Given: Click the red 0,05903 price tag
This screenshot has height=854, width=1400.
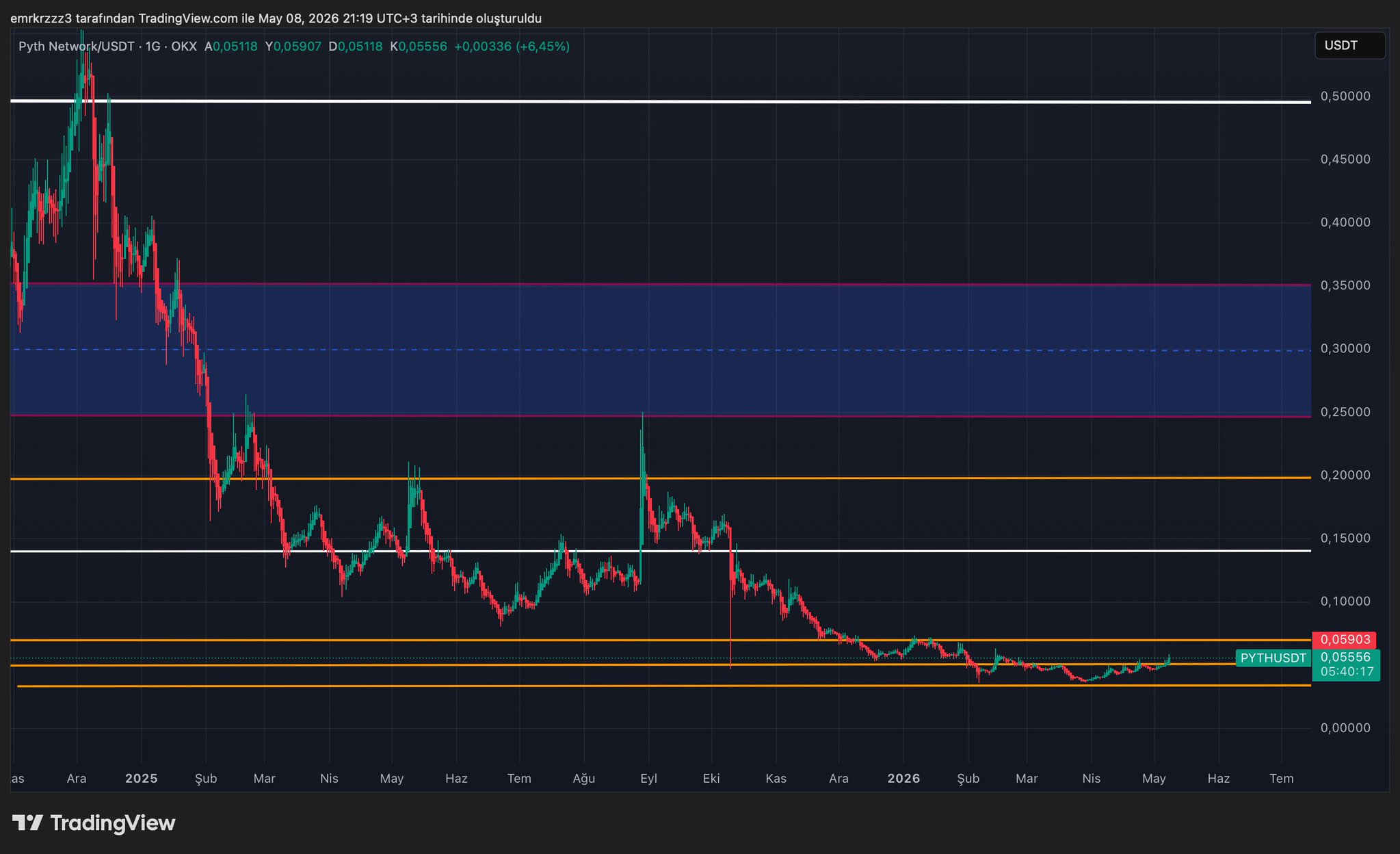Looking at the screenshot, I should (1345, 640).
